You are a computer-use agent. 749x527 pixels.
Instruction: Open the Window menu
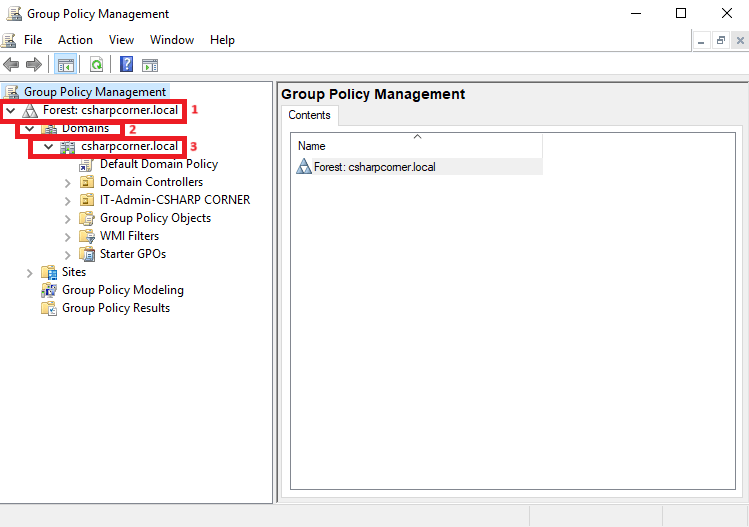click(172, 40)
